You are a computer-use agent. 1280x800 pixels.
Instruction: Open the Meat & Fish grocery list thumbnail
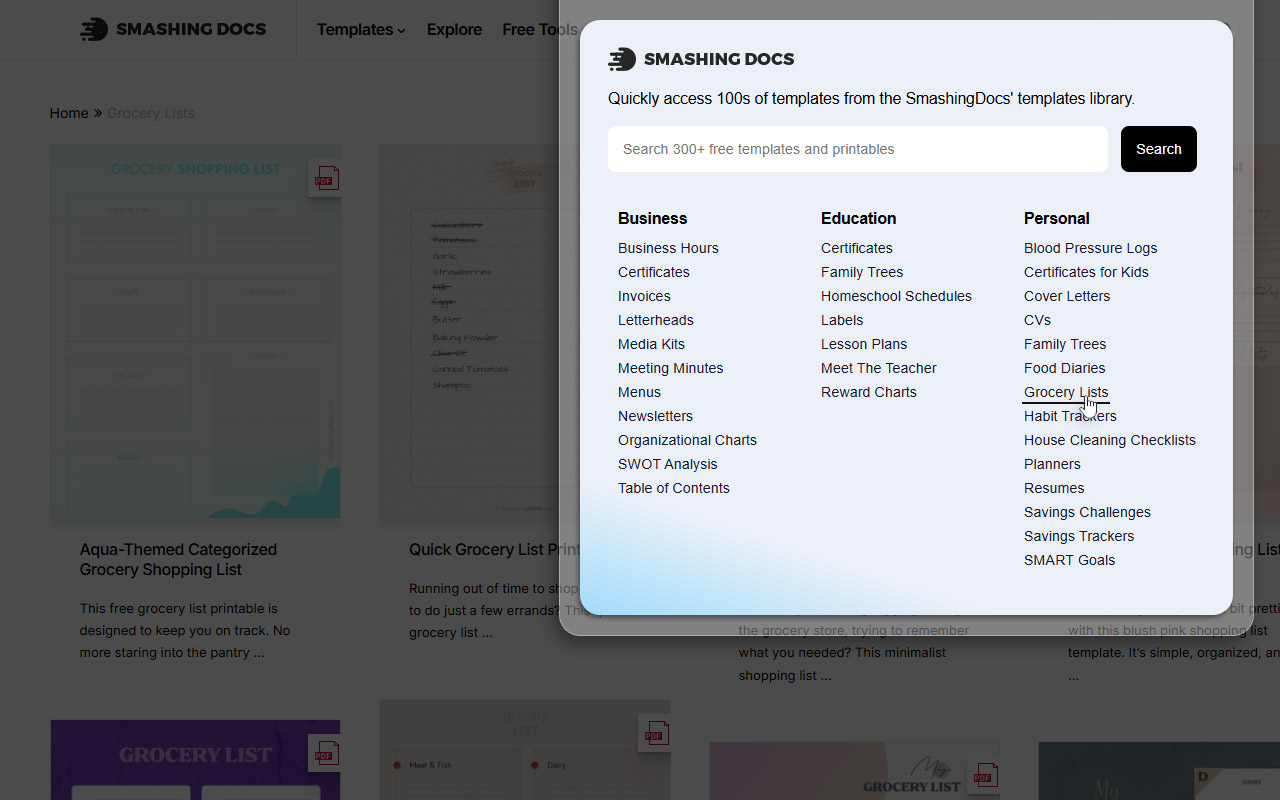pyautogui.click(x=525, y=750)
